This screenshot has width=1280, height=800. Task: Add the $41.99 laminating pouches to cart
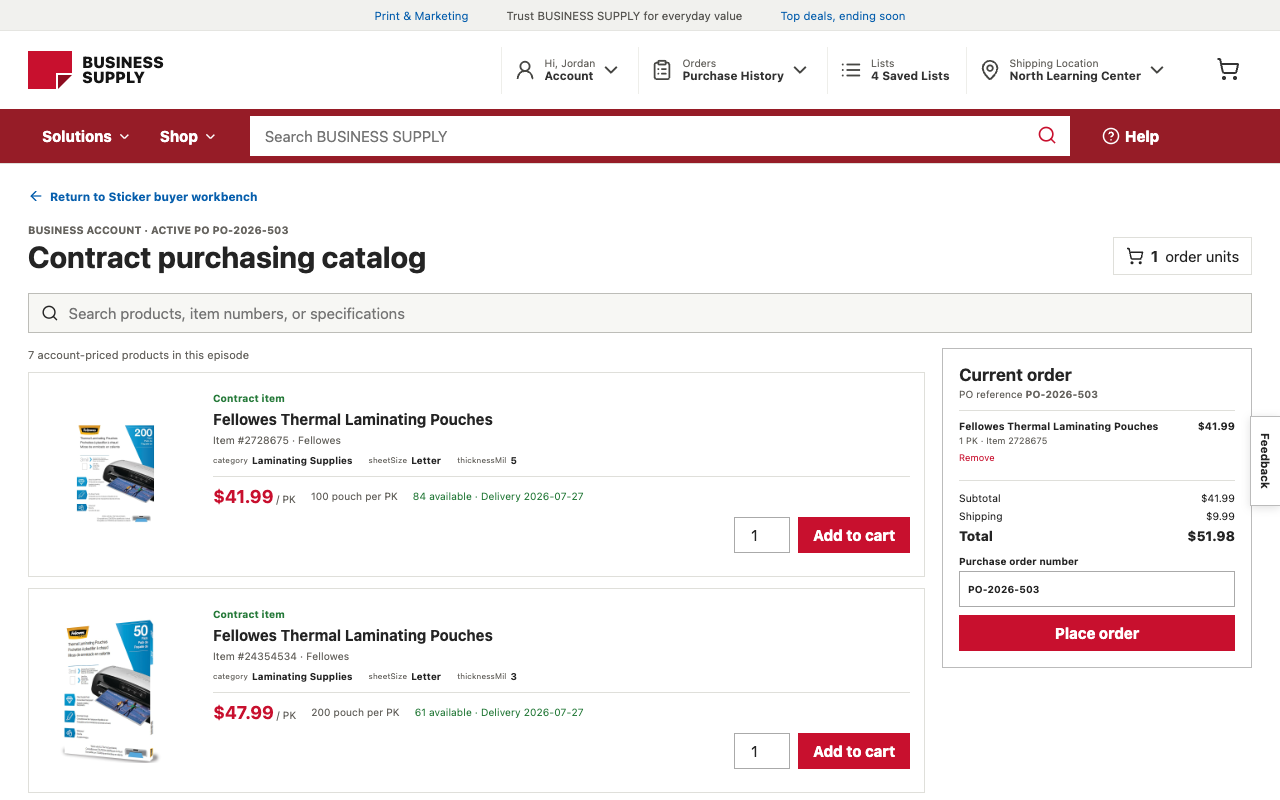(x=854, y=535)
